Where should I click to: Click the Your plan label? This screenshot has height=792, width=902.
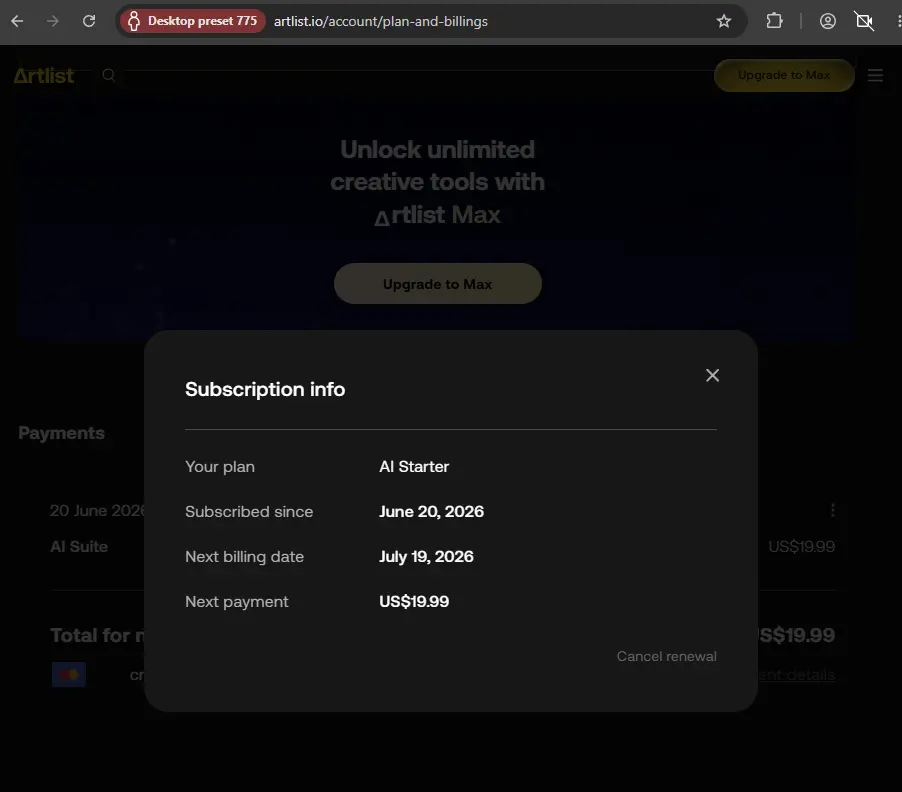220,466
